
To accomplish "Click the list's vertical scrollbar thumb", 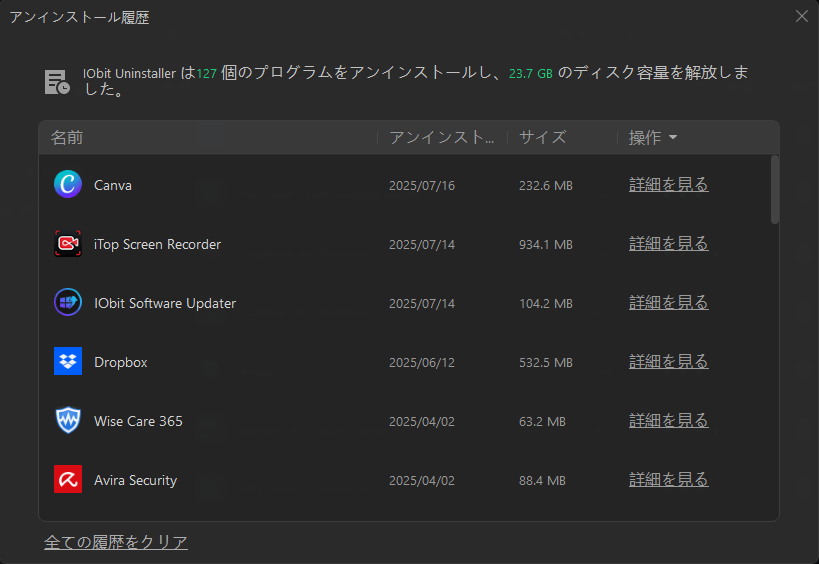I will [x=775, y=190].
